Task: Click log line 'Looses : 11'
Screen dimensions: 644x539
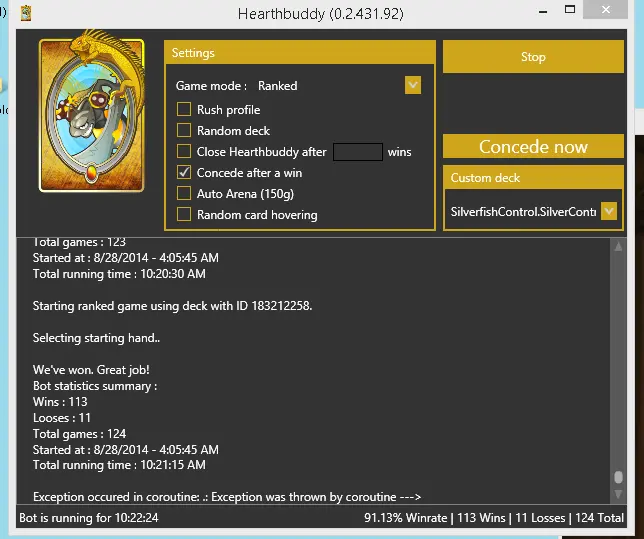Action: pyautogui.click(x=62, y=418)
